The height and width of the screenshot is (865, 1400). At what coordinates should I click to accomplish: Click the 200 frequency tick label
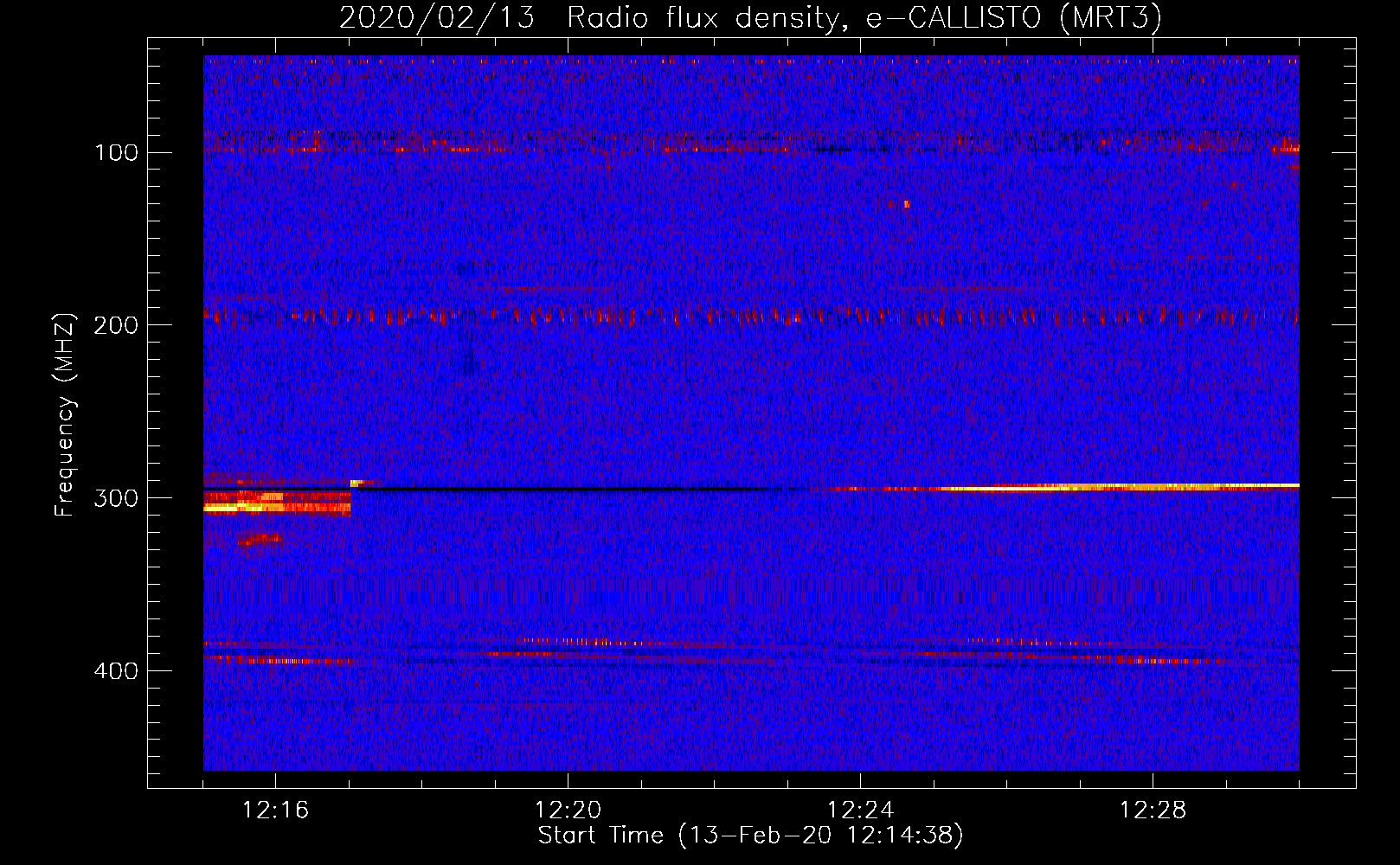click(117, 325)
